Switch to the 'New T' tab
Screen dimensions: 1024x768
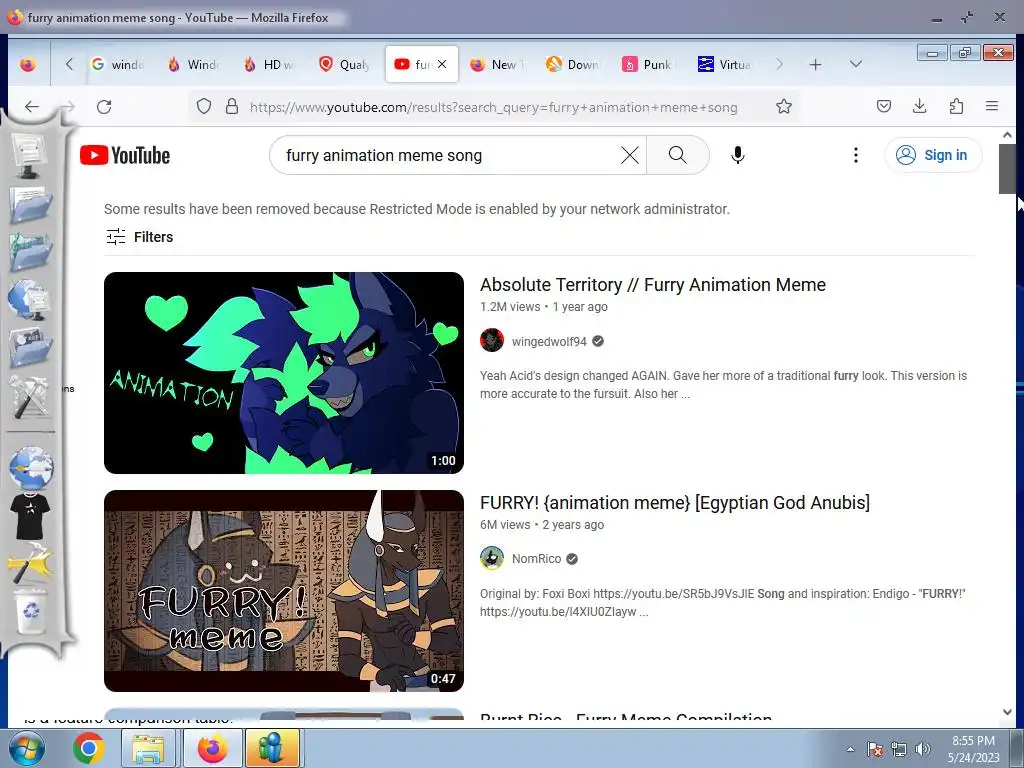pos(498,64)
